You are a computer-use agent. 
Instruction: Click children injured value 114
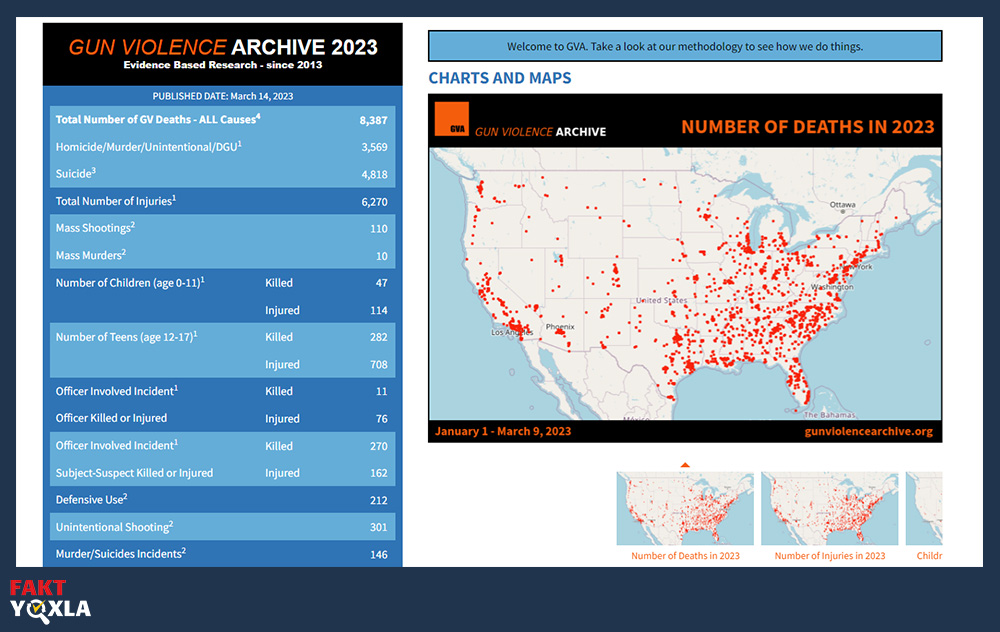[x=379, y=310]
